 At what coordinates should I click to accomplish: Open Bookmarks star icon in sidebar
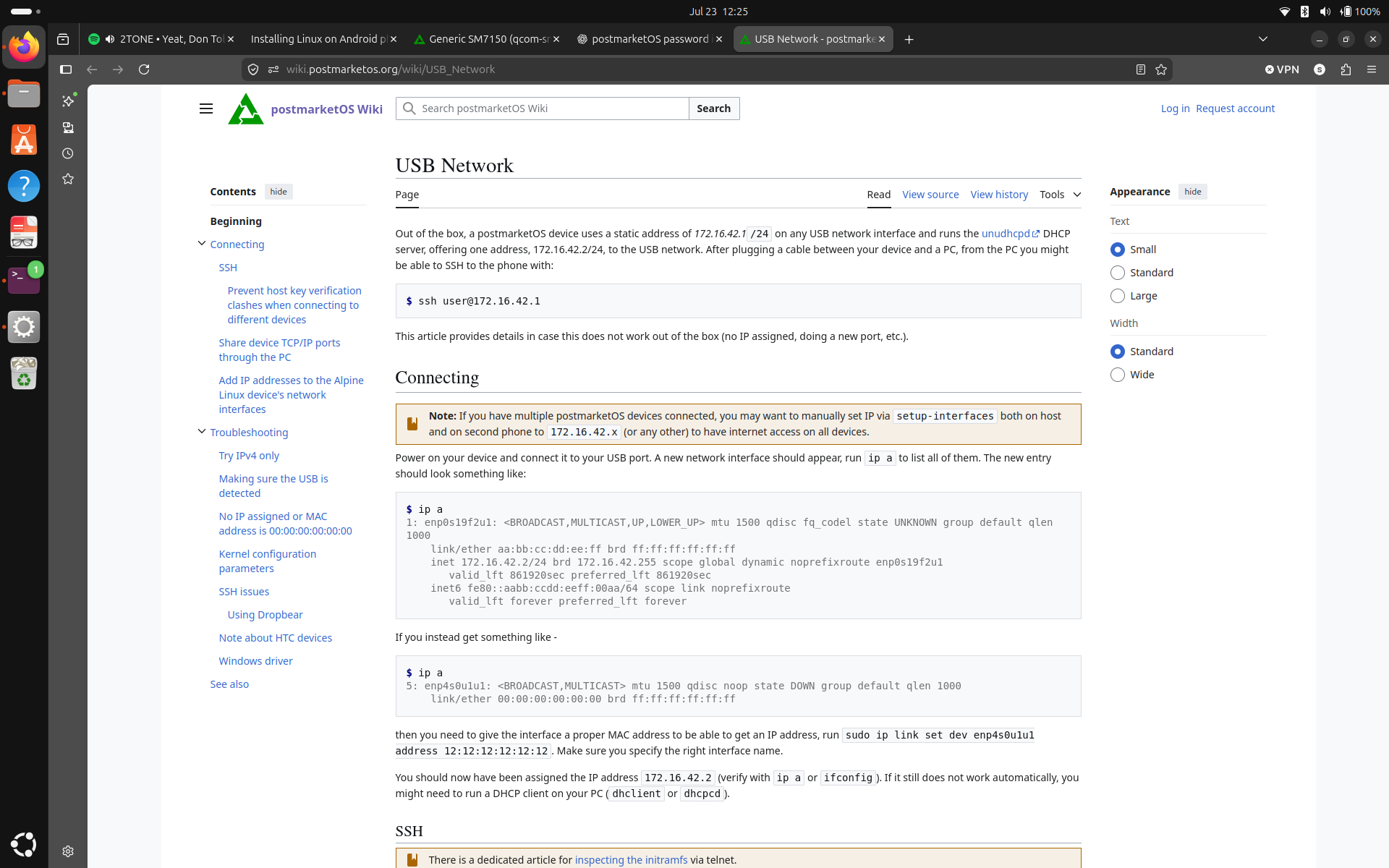pyautogui.click(x=68, y=179)
